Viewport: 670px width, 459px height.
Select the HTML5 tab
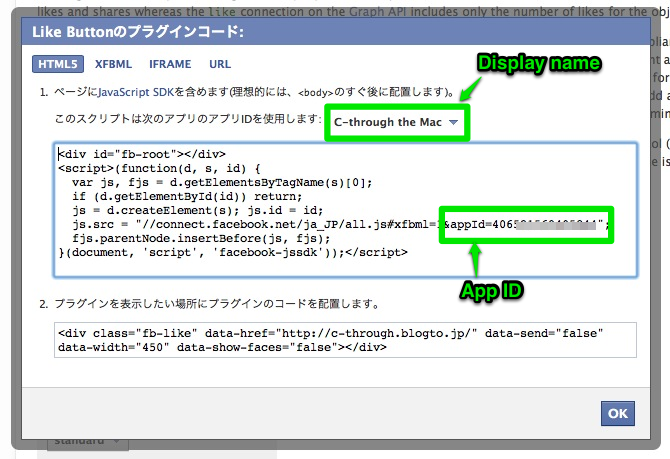click(x=58, y=64)
